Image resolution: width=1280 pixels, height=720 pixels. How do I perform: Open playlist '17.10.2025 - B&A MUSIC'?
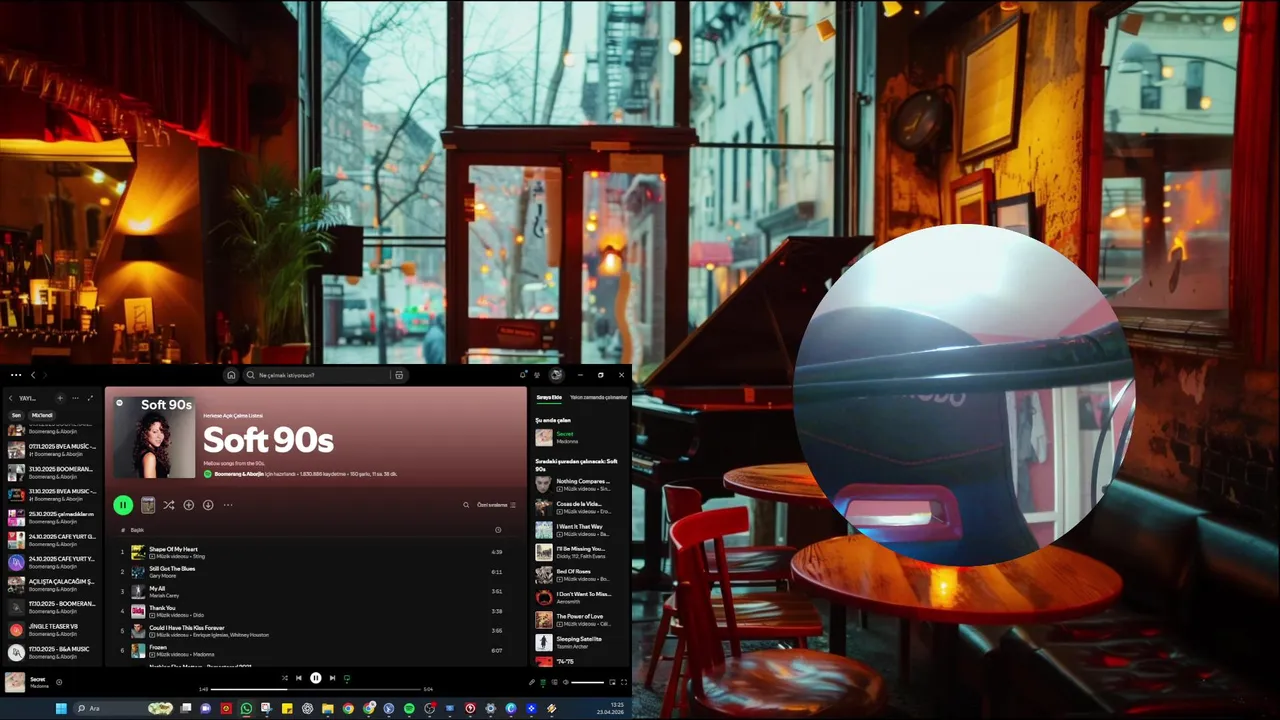[52, 652]
